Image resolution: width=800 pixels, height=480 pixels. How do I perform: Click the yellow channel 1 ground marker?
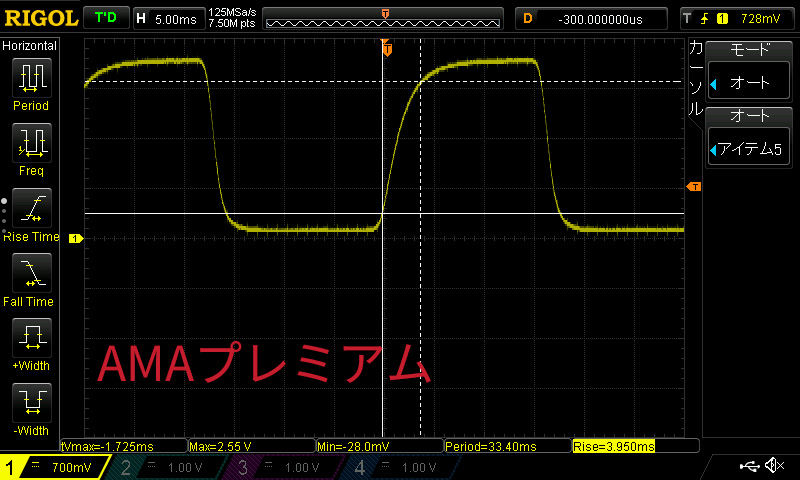coord(76,238)
